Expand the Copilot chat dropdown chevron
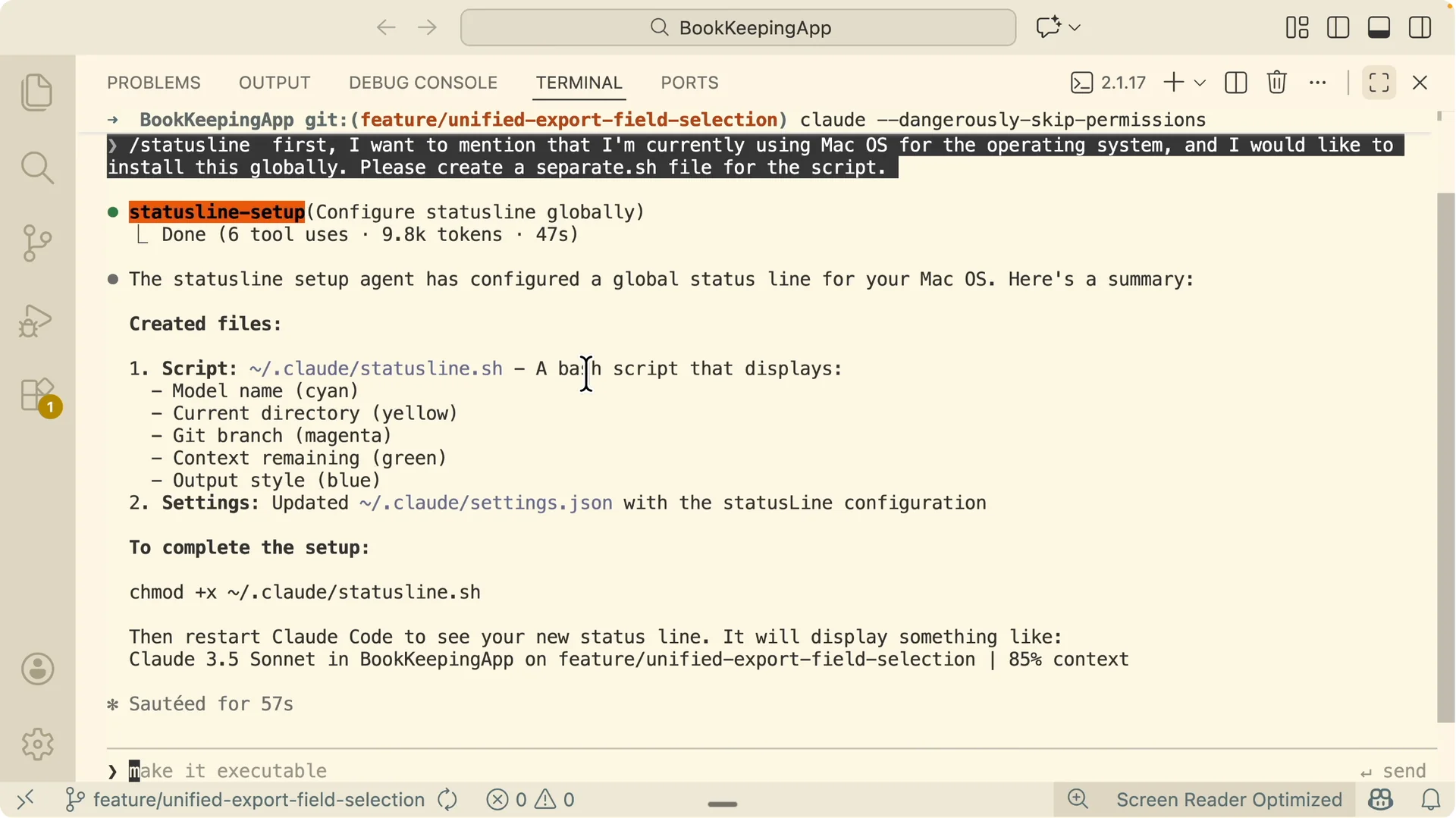 (x=1075, y=28)
